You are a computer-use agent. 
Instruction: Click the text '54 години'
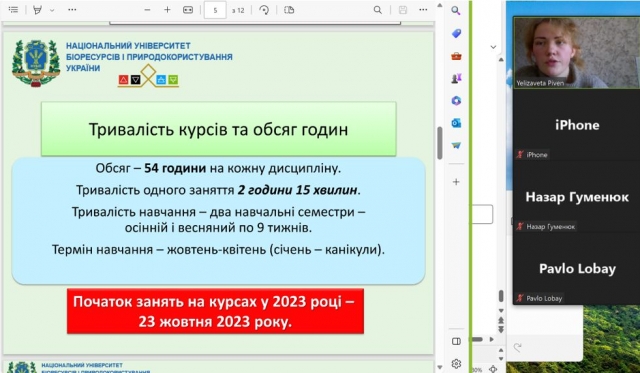[x=175, y=168]
